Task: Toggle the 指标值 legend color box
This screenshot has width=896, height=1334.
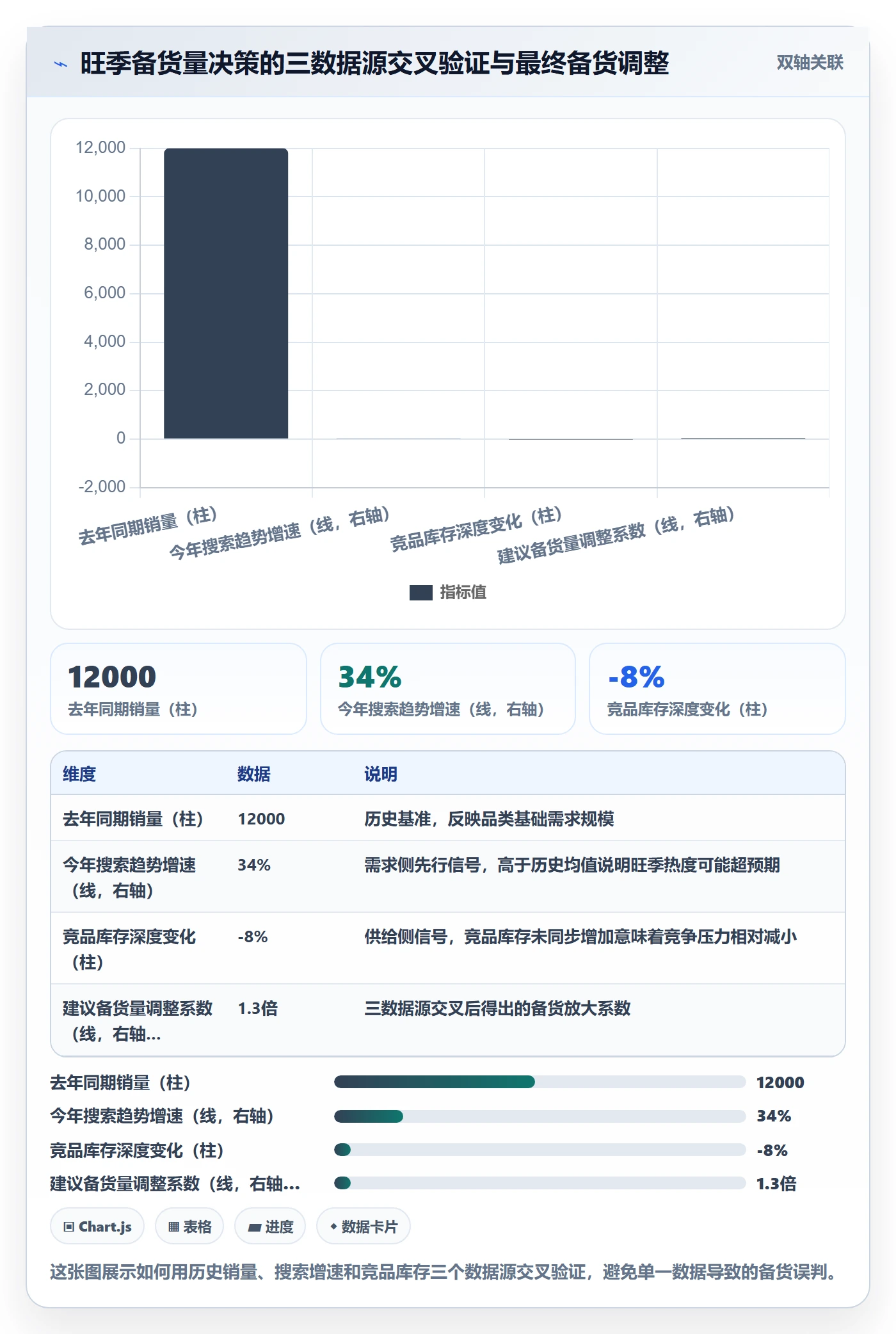Action: click(x=420, y=593)
